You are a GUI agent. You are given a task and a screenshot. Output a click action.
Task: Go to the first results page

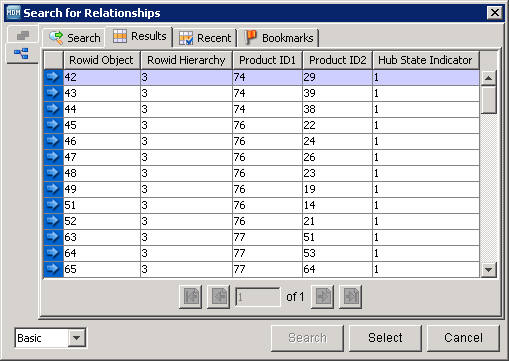point(190,296)
